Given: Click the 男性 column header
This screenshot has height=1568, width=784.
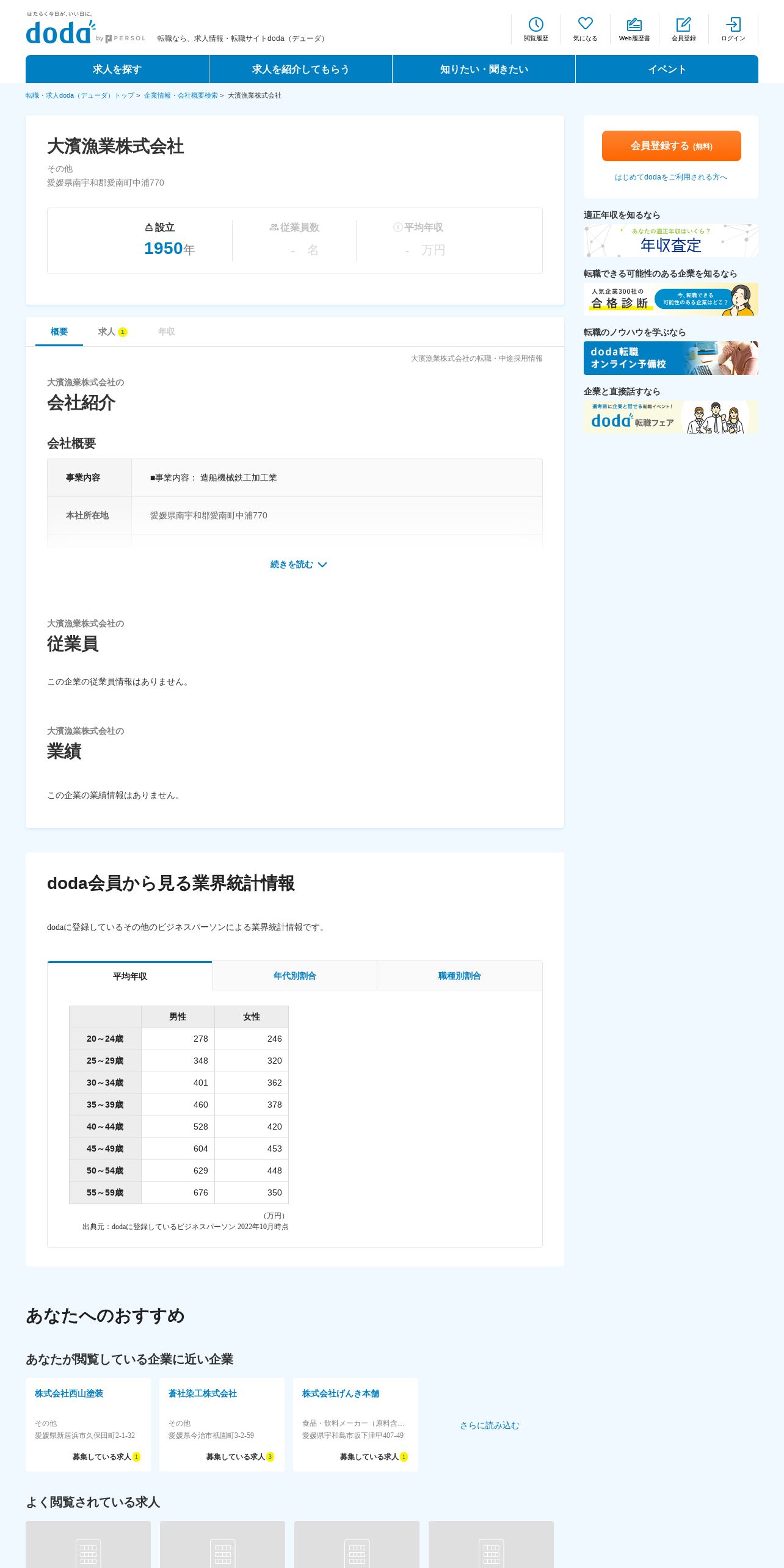Looking at the screenshot, I should pyautogui.click(x=178, y=1017).
